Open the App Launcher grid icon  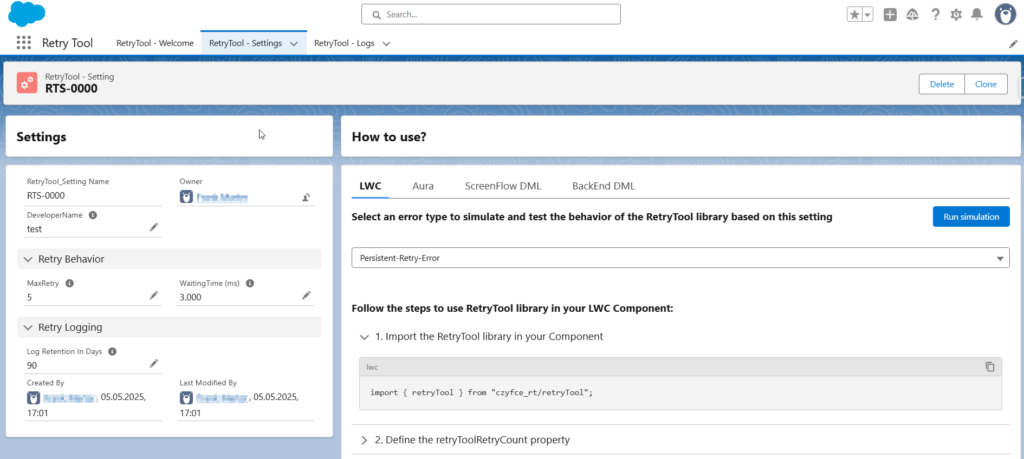(24, 43)
